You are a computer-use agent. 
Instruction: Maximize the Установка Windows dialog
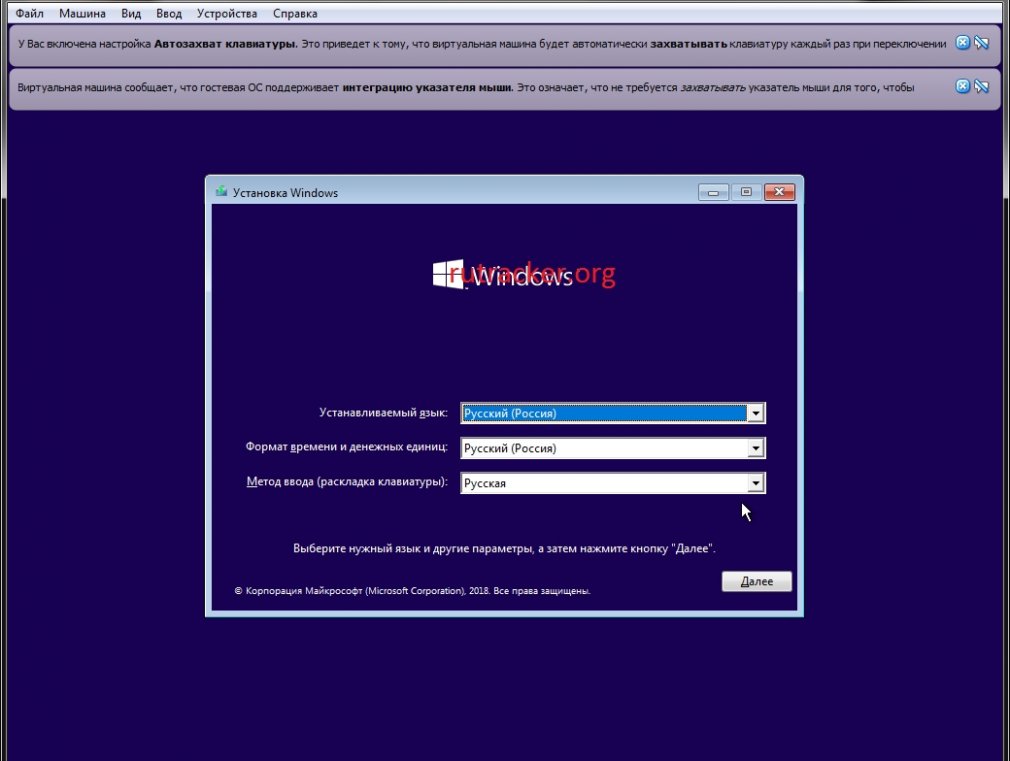746,192
